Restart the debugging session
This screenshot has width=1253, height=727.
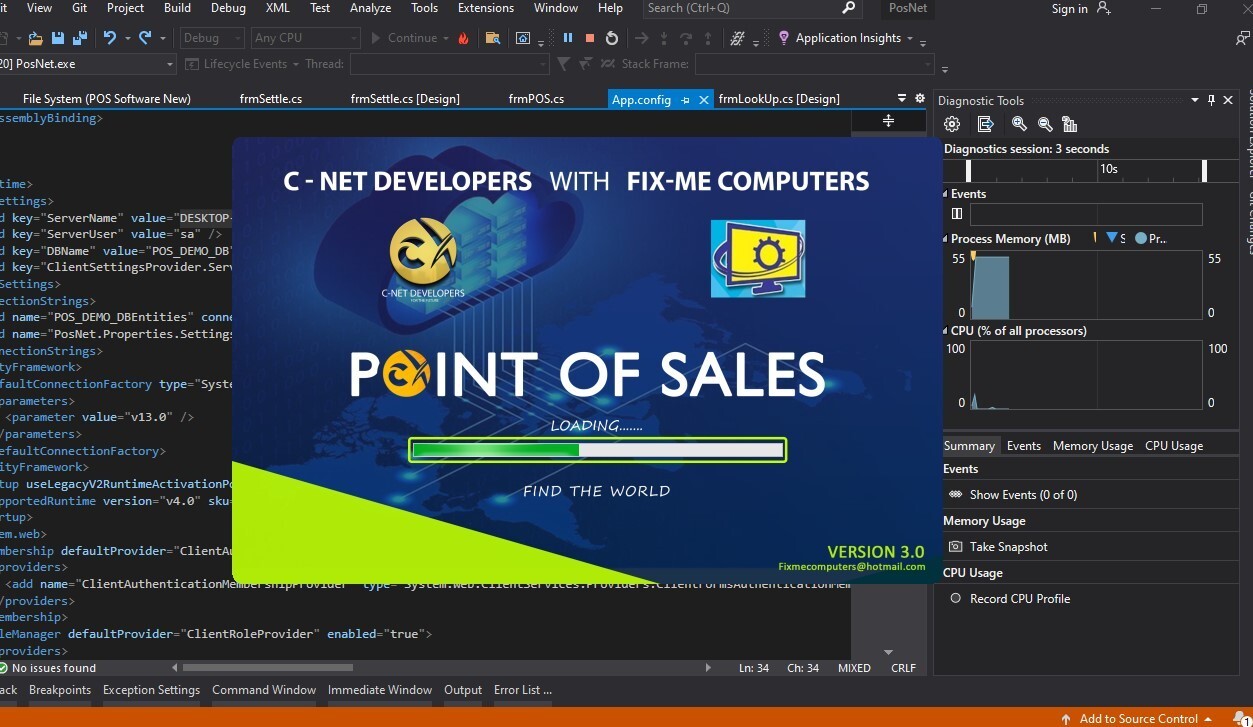point(612,38)
